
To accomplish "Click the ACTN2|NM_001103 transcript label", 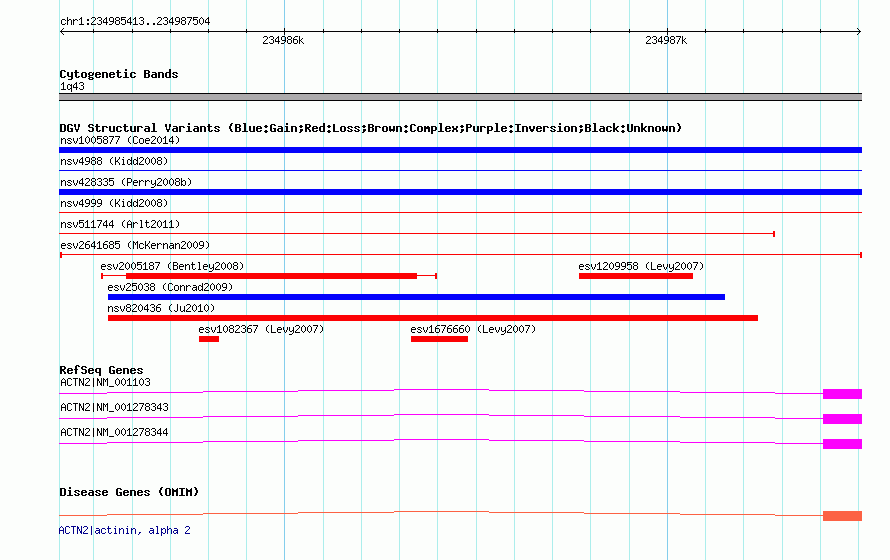I will tap(106, 382).
